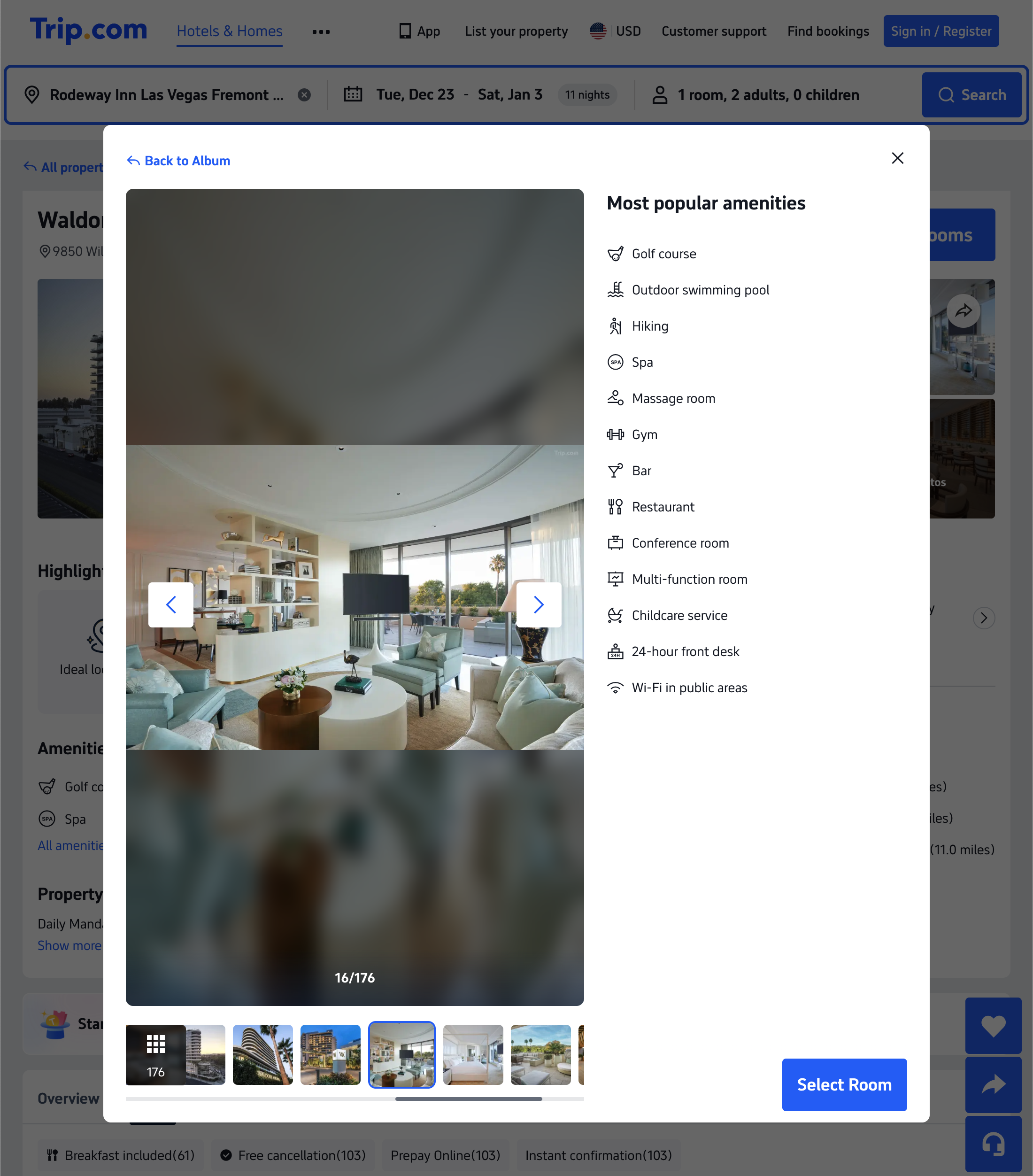Click the Gym amenity icon
Screen dimensions: 1033x1176
[x=616, y=434]
